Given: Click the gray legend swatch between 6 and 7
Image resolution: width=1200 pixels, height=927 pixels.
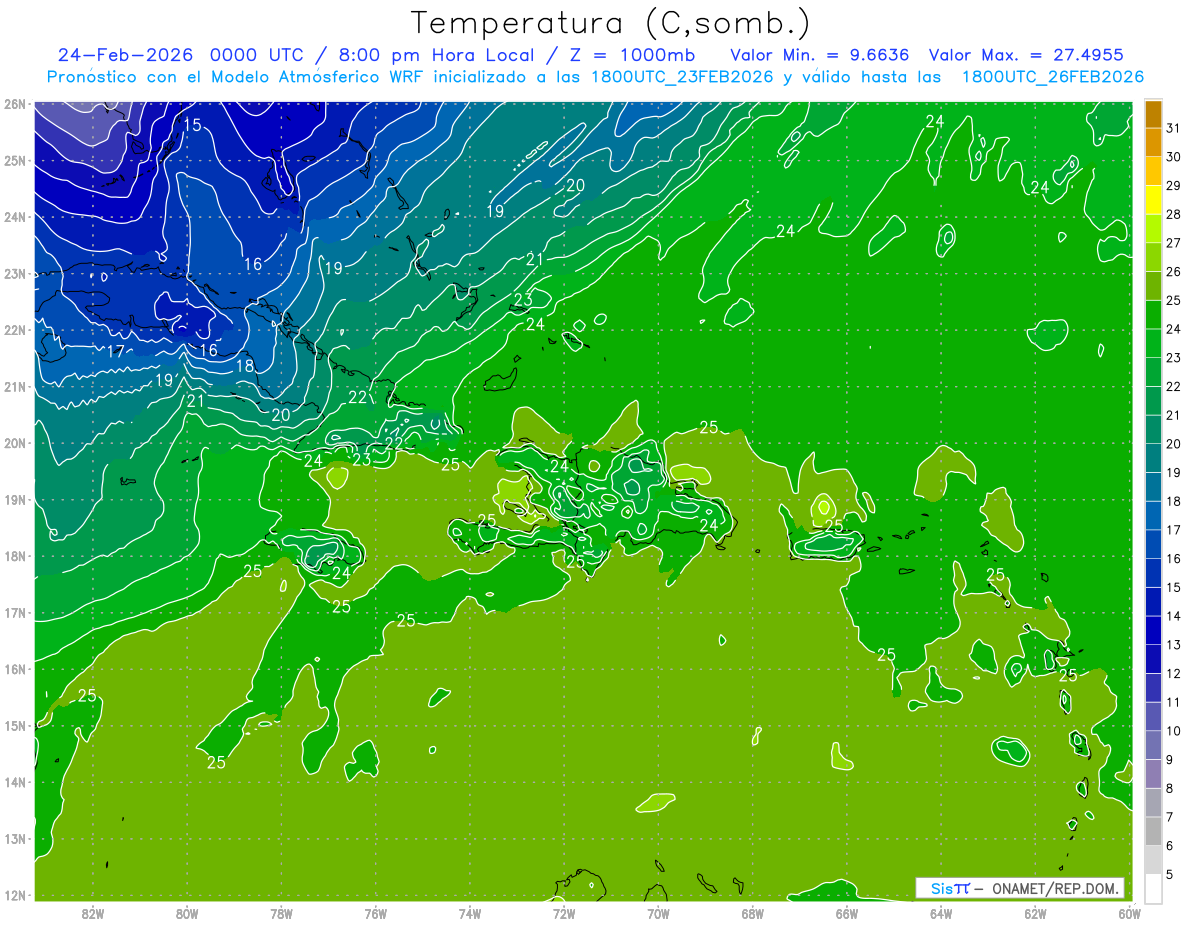Looking at the screenshot, I should click(x=1153, y=831).
